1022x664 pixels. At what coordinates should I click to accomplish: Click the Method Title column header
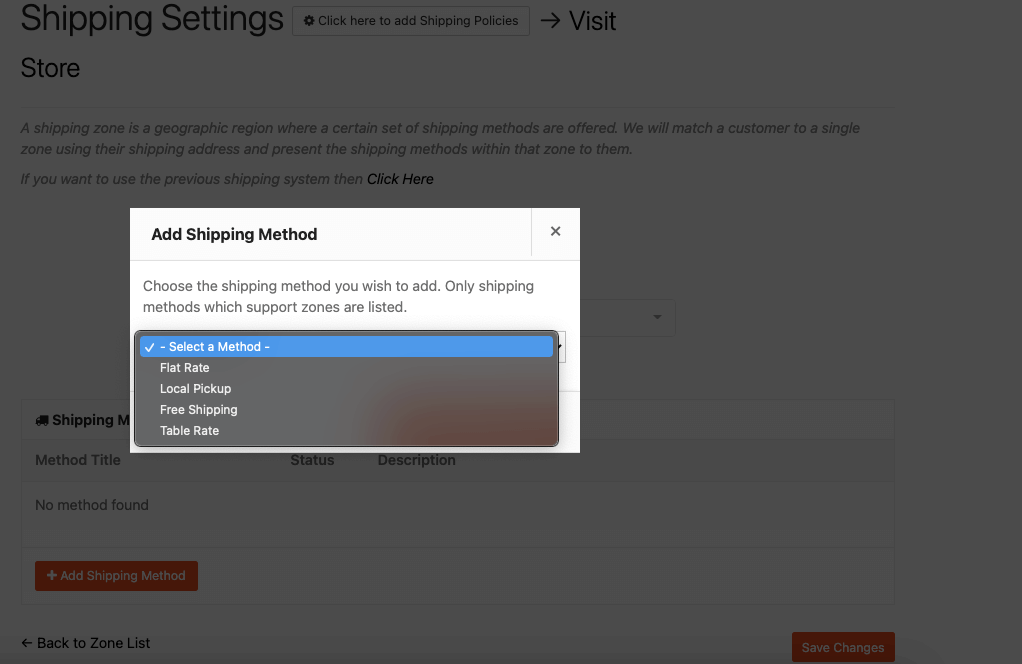click(x=77, y=460)
